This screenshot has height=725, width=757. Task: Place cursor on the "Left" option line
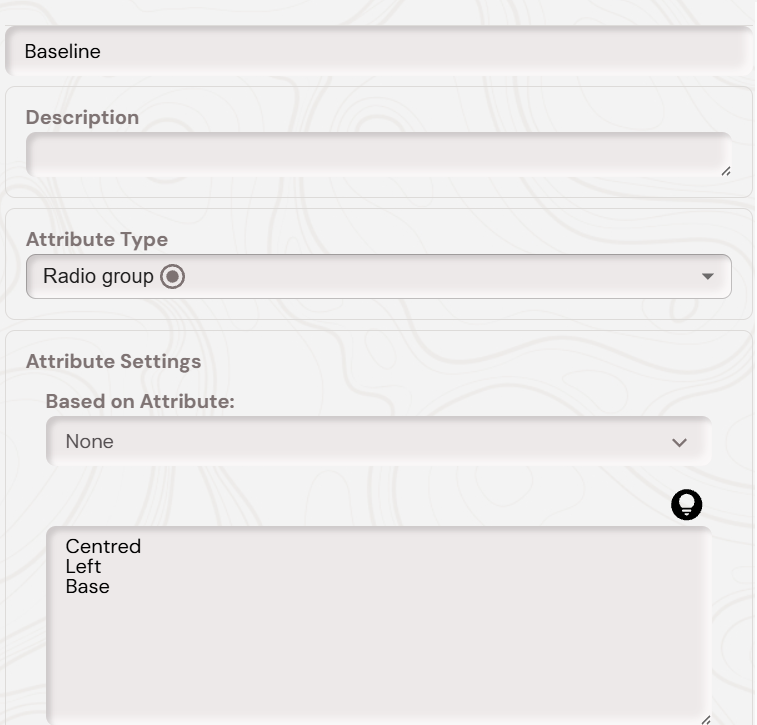[x=84, y=567]
